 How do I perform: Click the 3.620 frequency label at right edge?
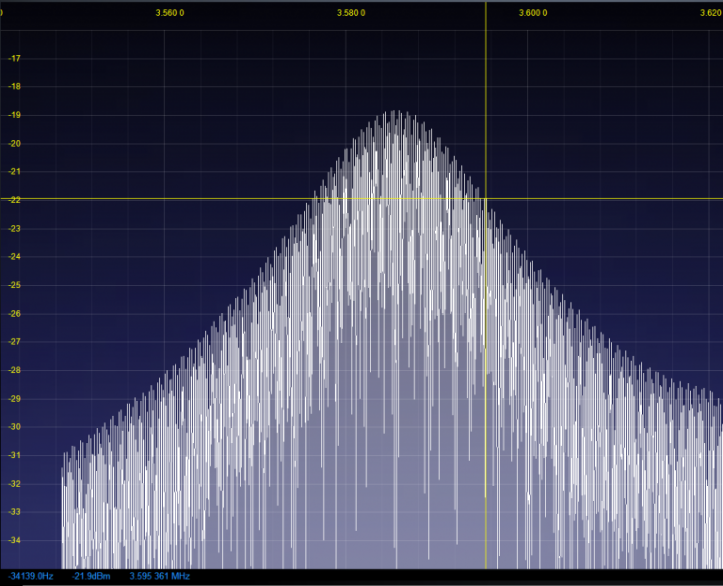711,13
